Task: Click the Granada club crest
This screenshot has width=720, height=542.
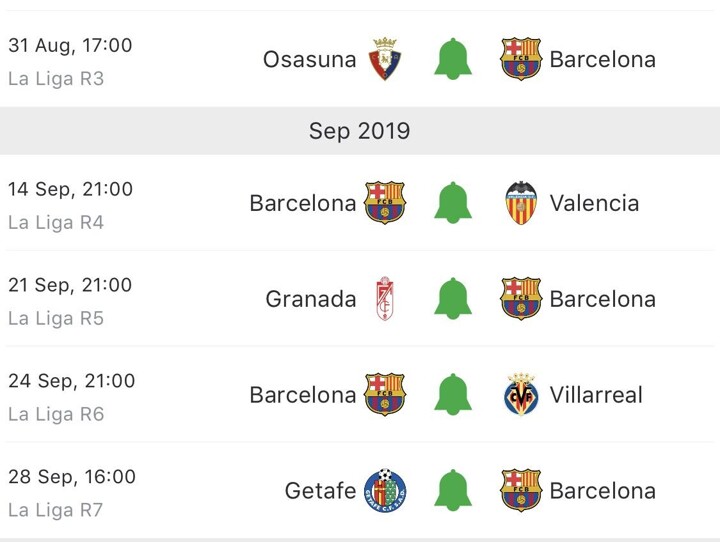Action: point(385,299)
